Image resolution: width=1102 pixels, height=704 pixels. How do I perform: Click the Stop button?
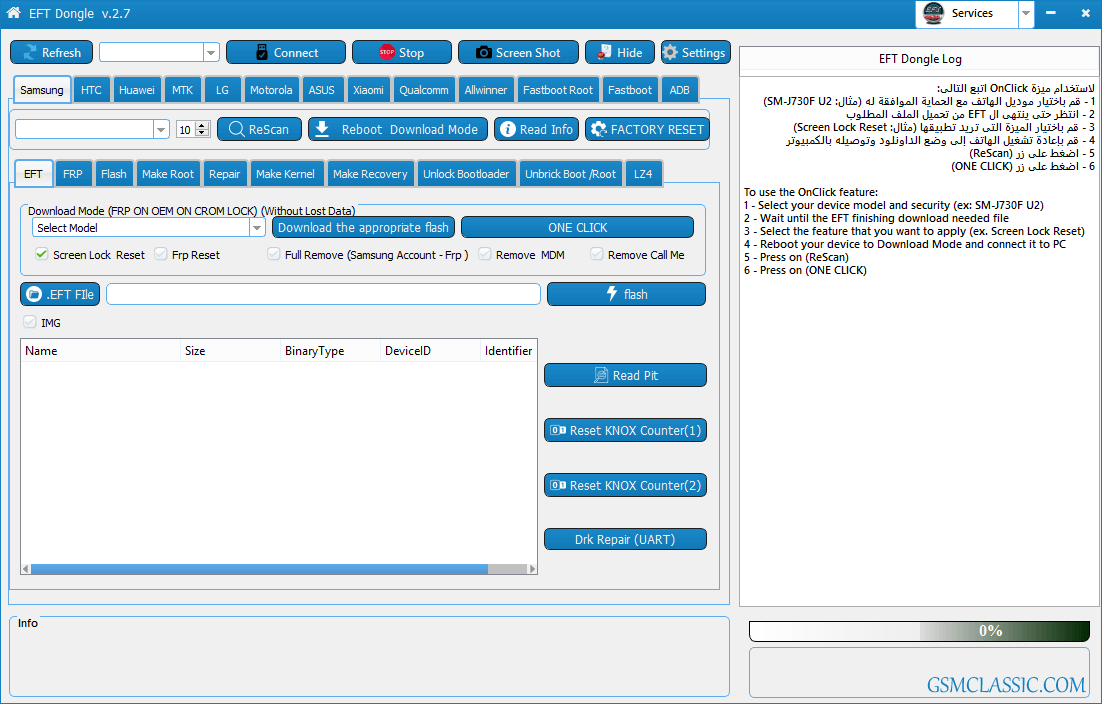pos(402,53)
